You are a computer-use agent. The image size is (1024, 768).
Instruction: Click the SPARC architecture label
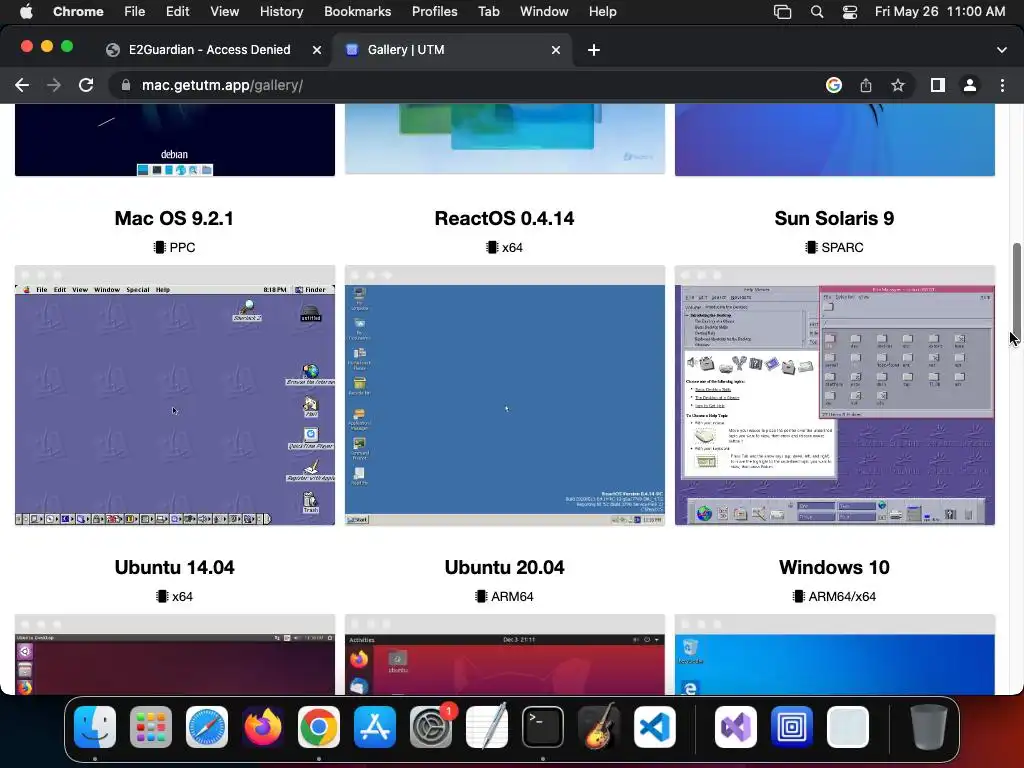pos(834,248)
